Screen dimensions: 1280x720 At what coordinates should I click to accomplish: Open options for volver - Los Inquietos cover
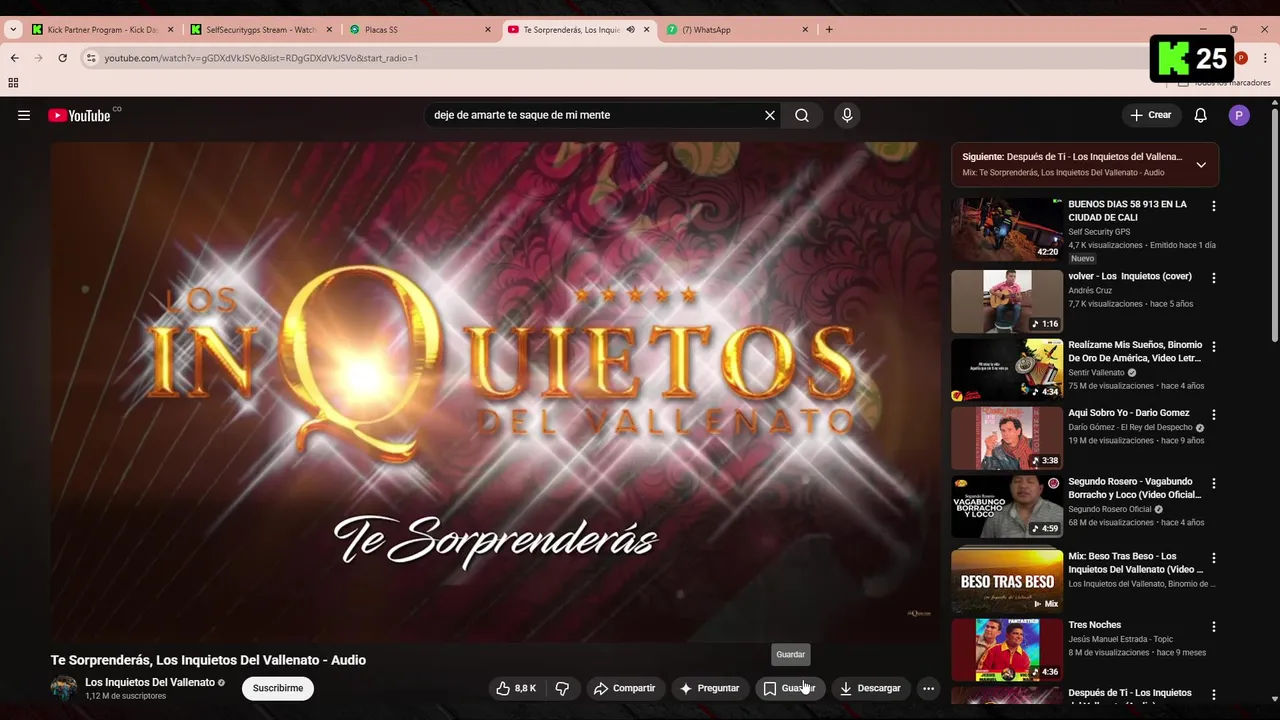(x=1214, y=278)
